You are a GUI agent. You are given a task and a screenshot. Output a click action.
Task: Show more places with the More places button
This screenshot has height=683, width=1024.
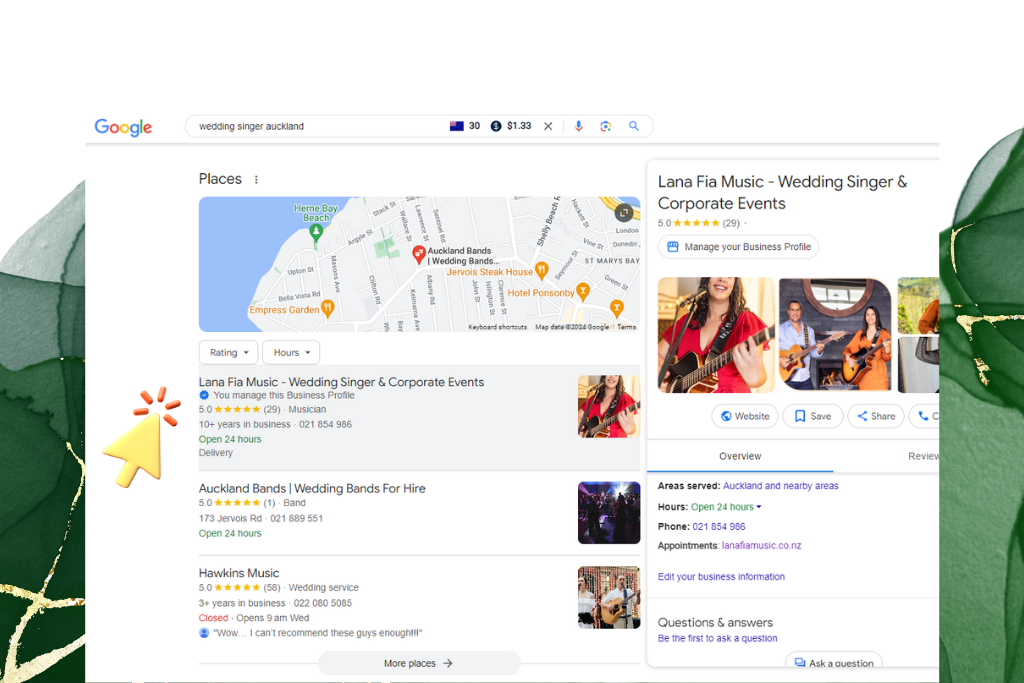point(419,663)
